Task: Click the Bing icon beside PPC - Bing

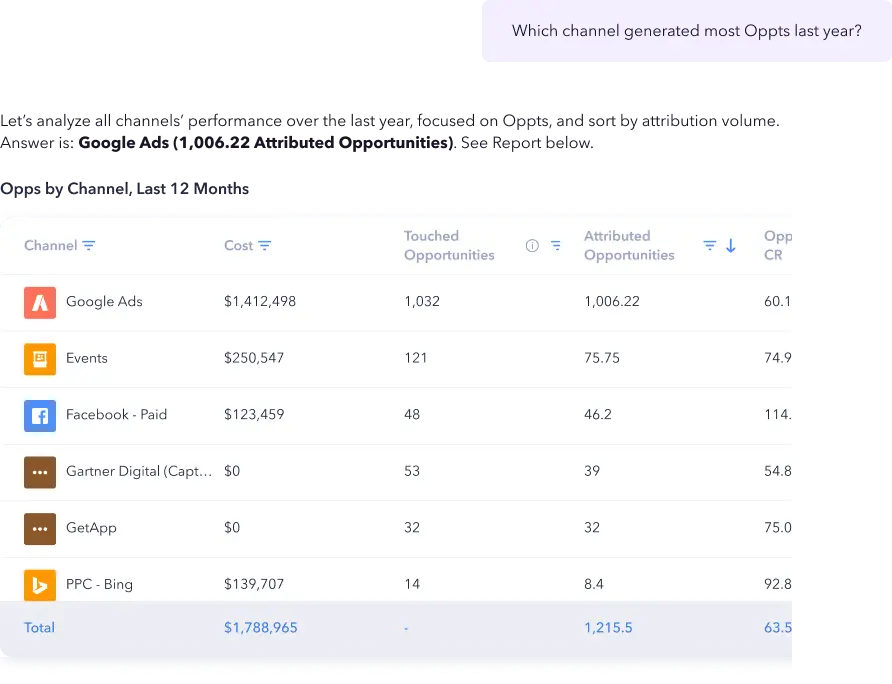Action: click(39, 584)
